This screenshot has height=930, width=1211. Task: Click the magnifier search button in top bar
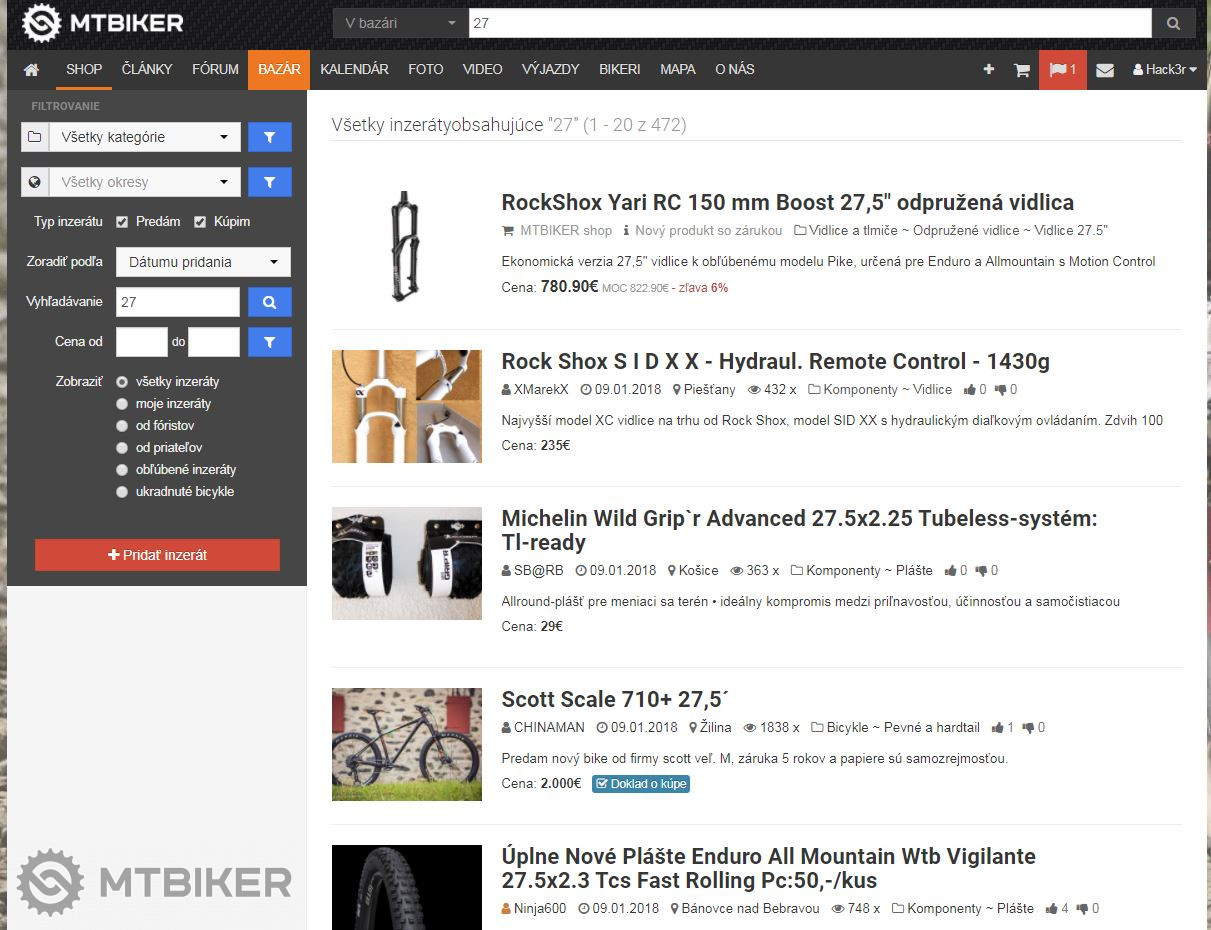1173,23
